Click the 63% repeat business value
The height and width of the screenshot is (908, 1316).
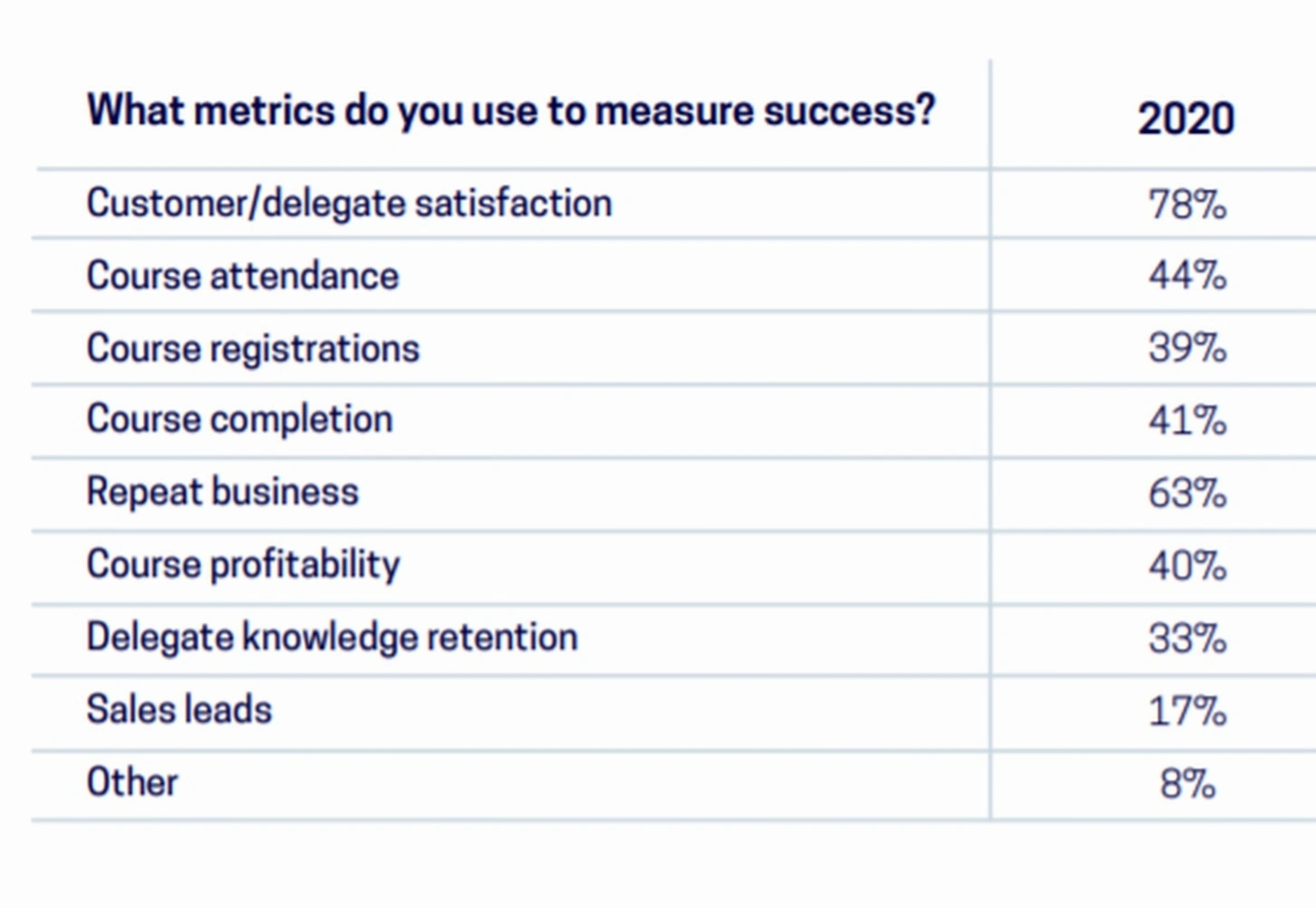click(1187, 493)
